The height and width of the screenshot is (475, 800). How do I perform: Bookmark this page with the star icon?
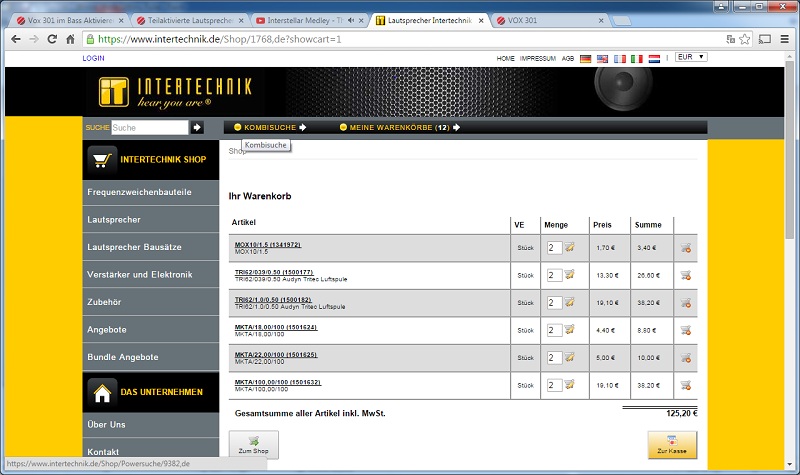745,39
